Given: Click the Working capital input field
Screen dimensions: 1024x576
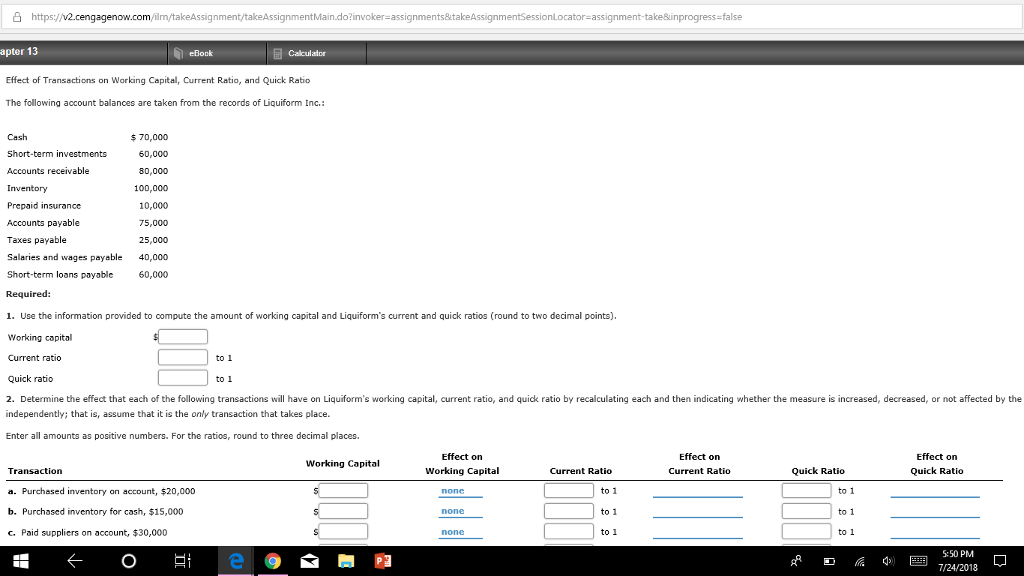Looking at the screenshot, I should point(182,336).
